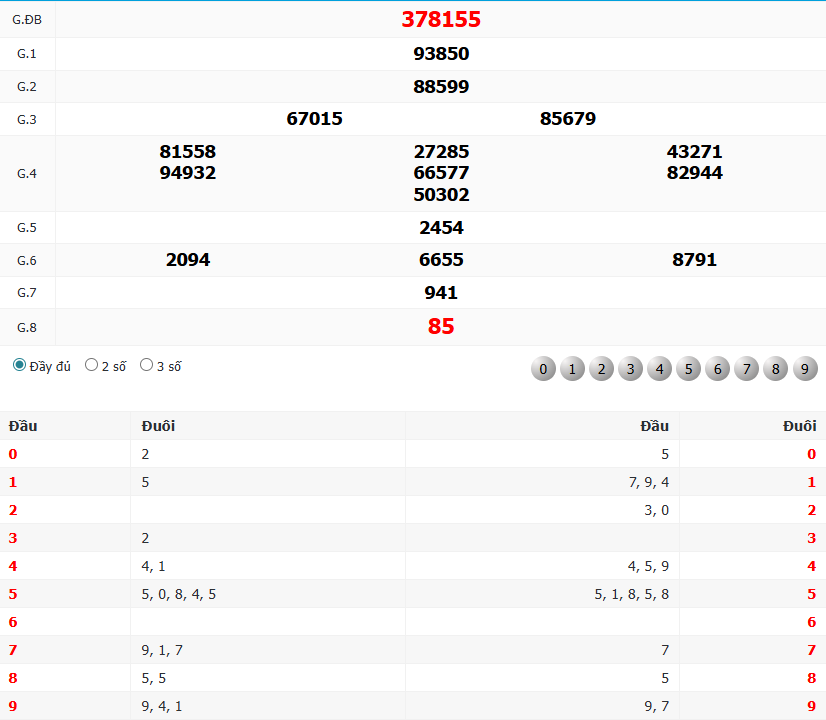This screenshot has height=720, width=826.
Task: Click the special prize number 378155
Action: click(x=441, y=19)
